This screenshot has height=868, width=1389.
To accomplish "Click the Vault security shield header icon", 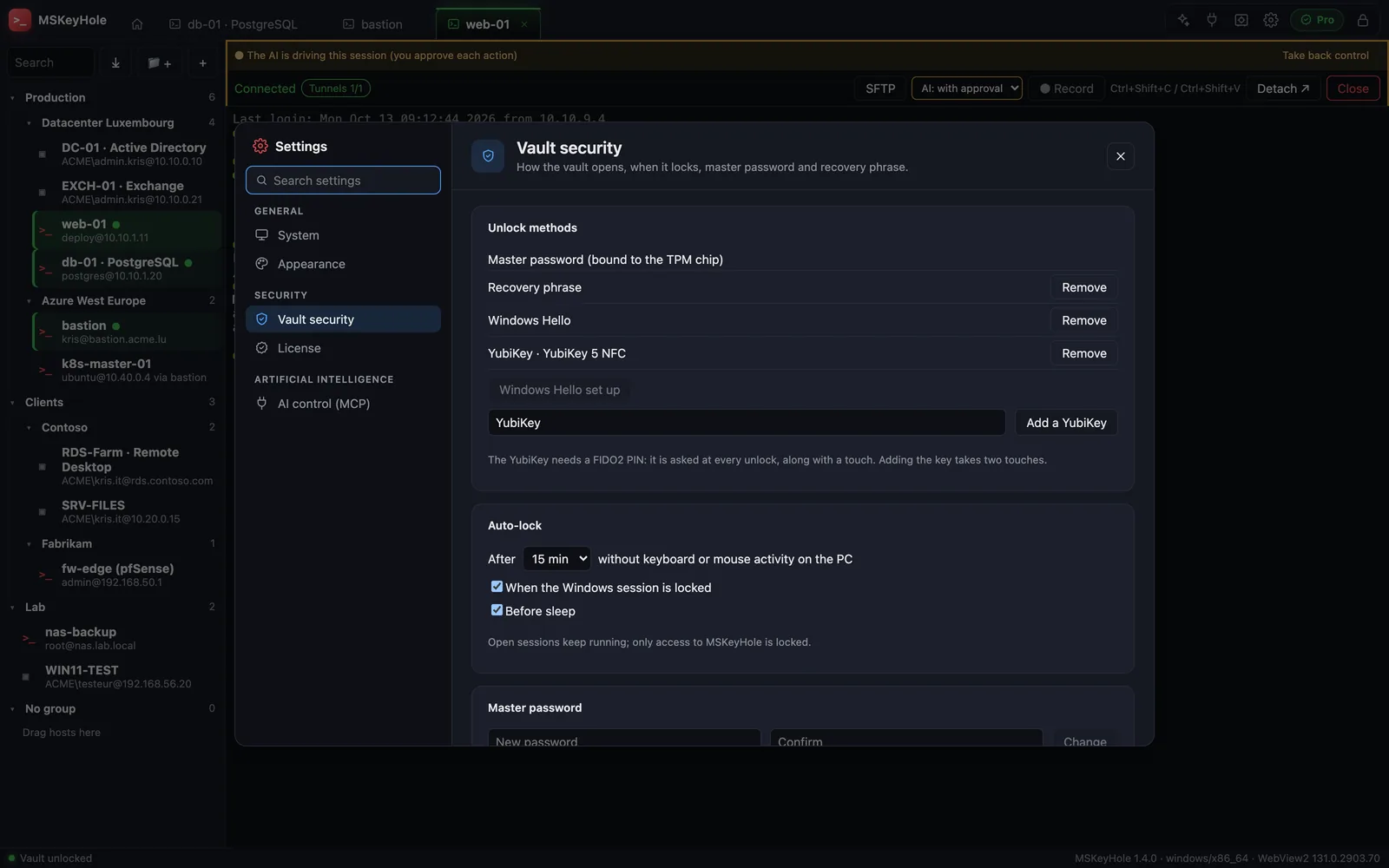I will point(488,156).
